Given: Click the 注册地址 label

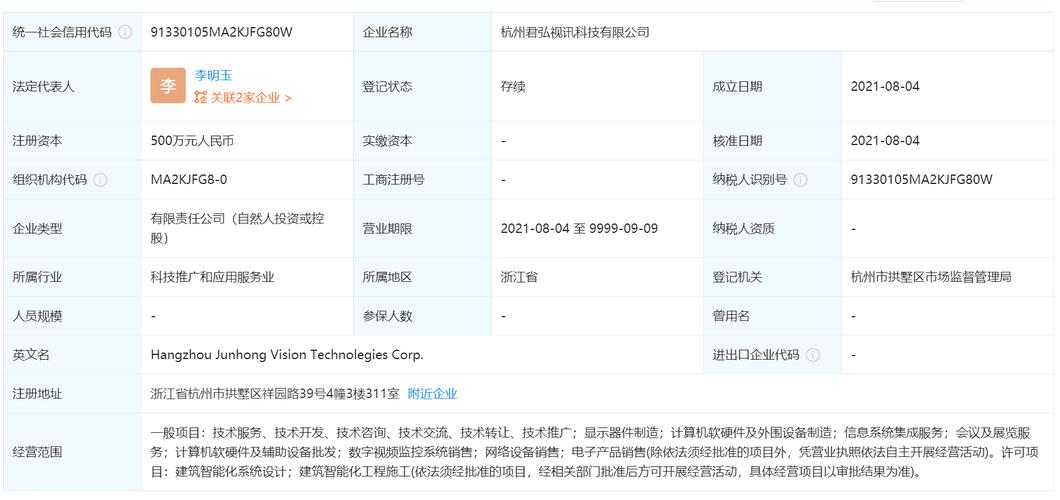Looking at the screenshot, I should tap(37, 393).
